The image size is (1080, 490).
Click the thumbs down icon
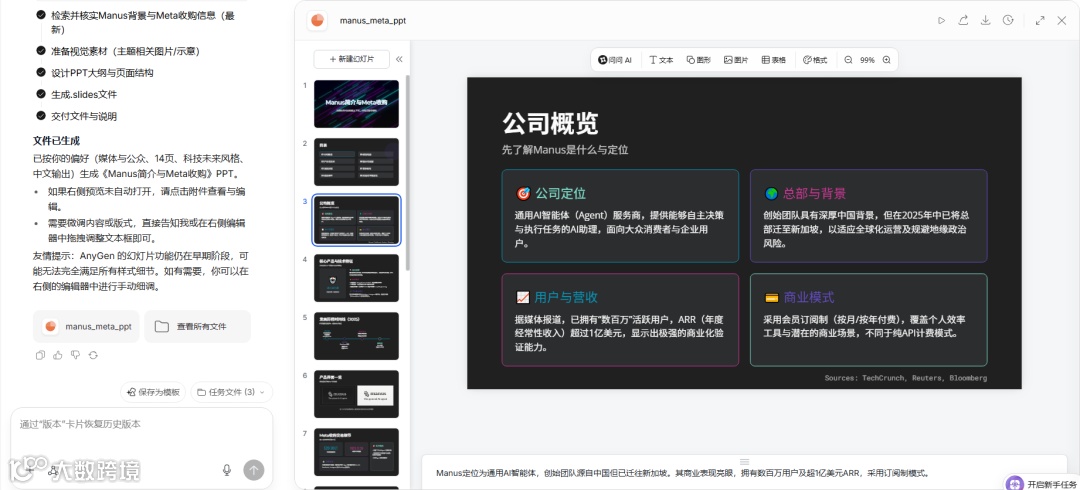tap(76, 355)
